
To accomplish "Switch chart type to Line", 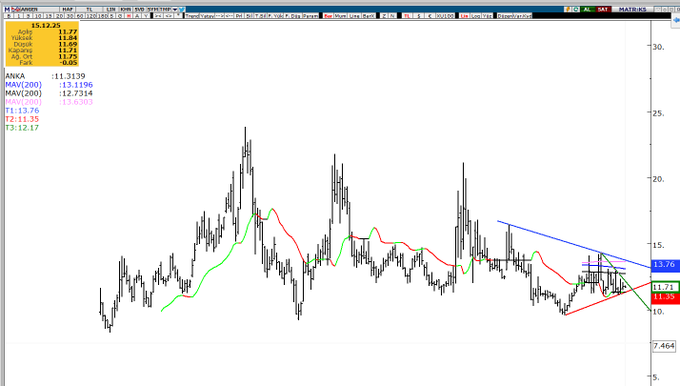I will click(354, 16).
